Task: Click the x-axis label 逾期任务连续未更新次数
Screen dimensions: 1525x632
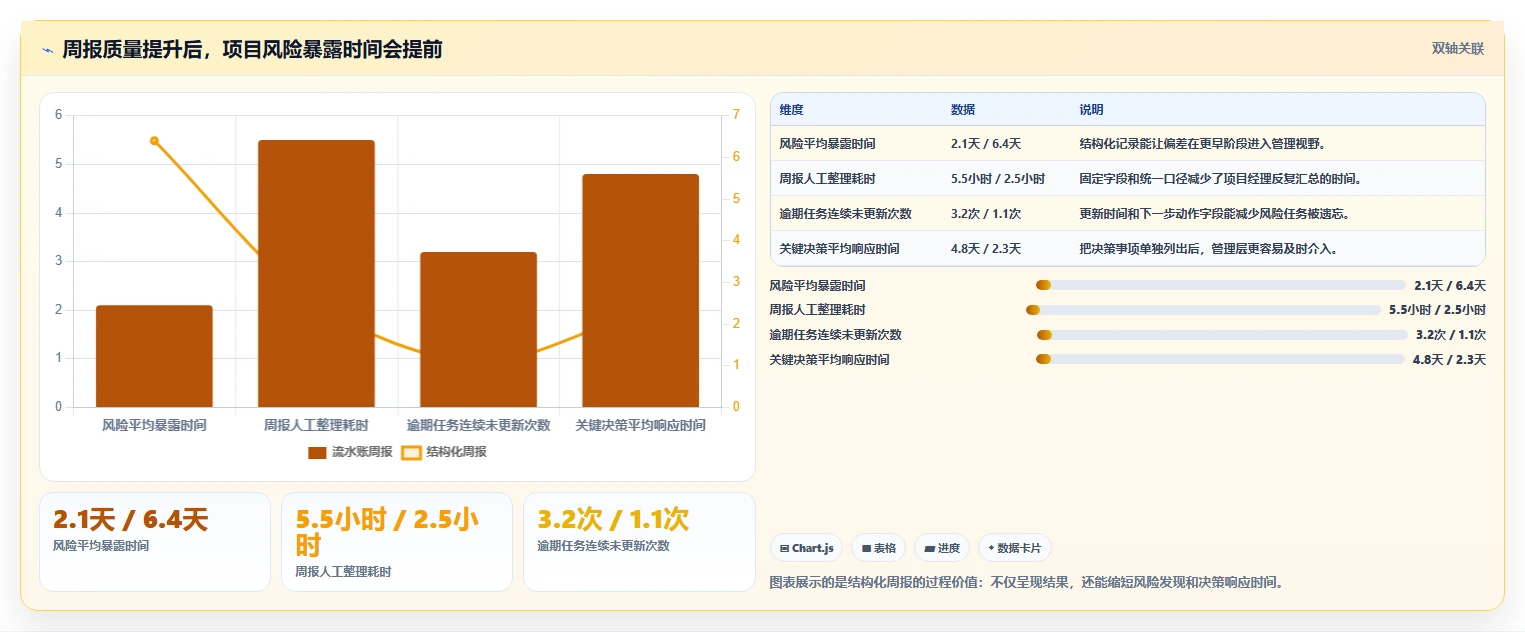Action: coord(478,425)
